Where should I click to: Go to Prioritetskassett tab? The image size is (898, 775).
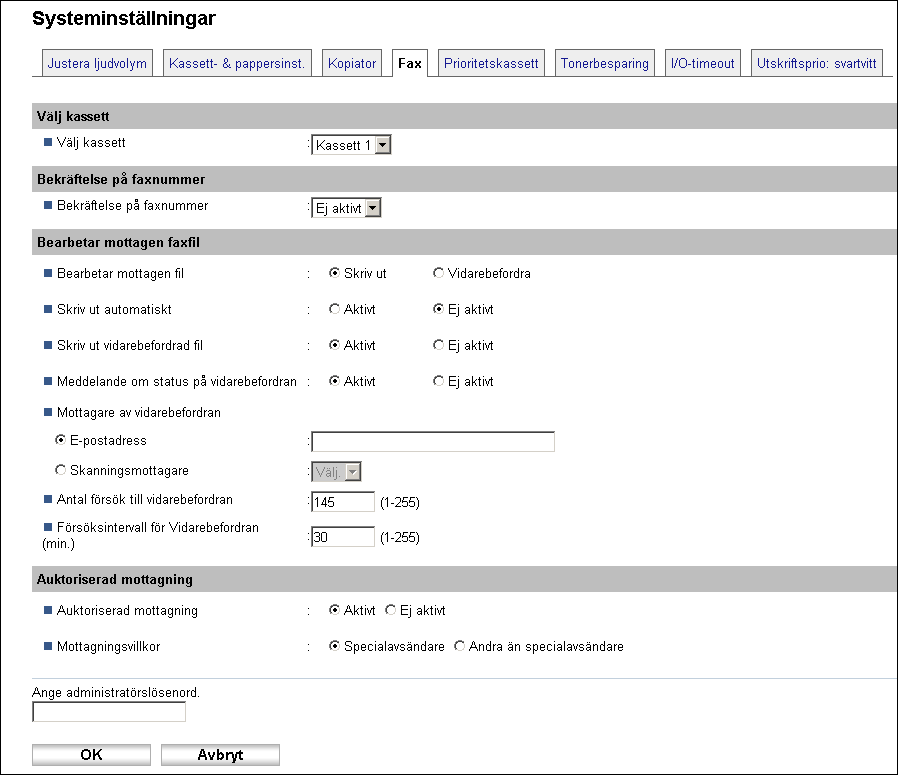491,63
